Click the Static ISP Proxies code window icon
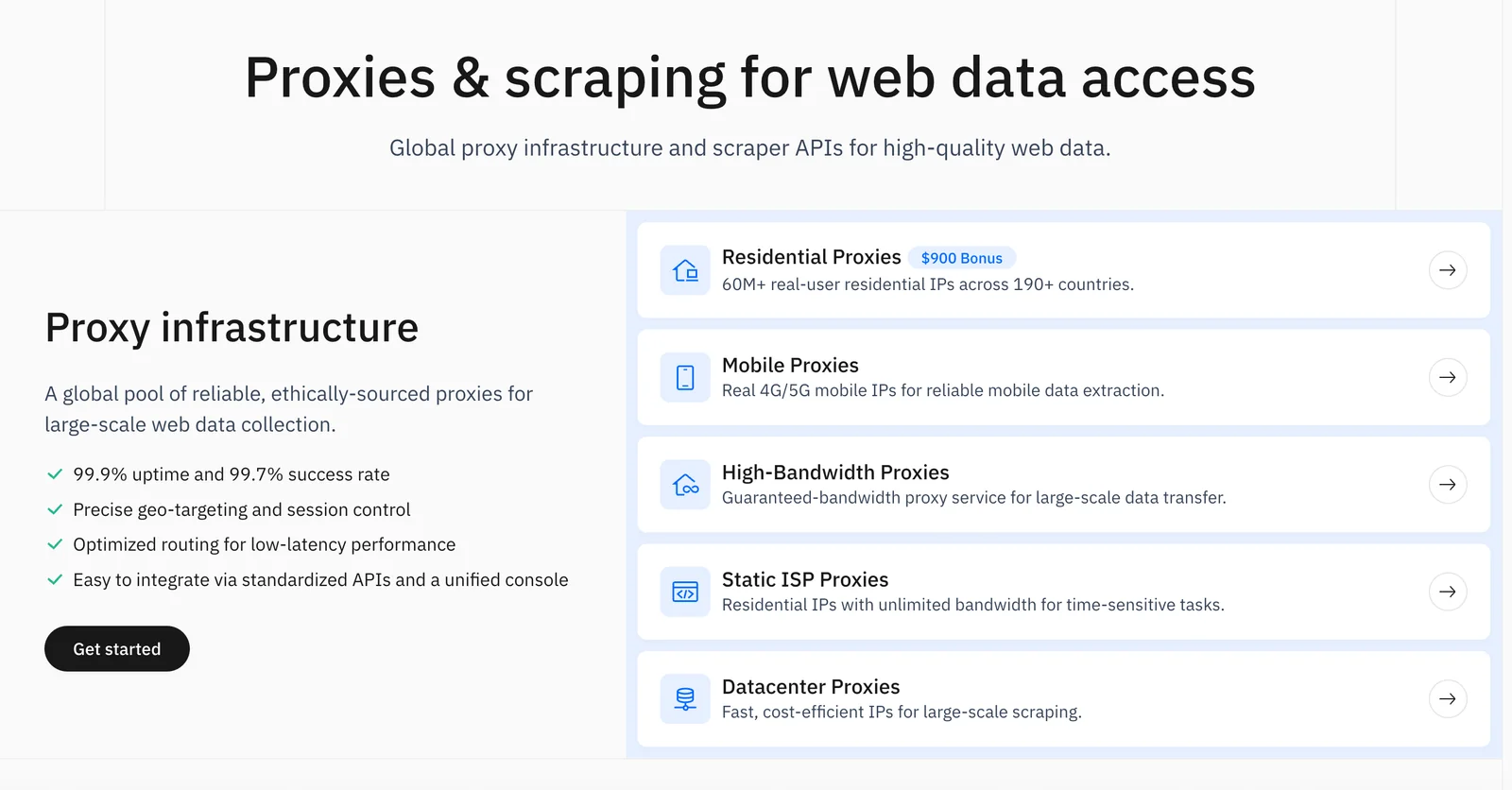Image resolution: width=1512 pixels, height=790 pixels. (685, 592)
